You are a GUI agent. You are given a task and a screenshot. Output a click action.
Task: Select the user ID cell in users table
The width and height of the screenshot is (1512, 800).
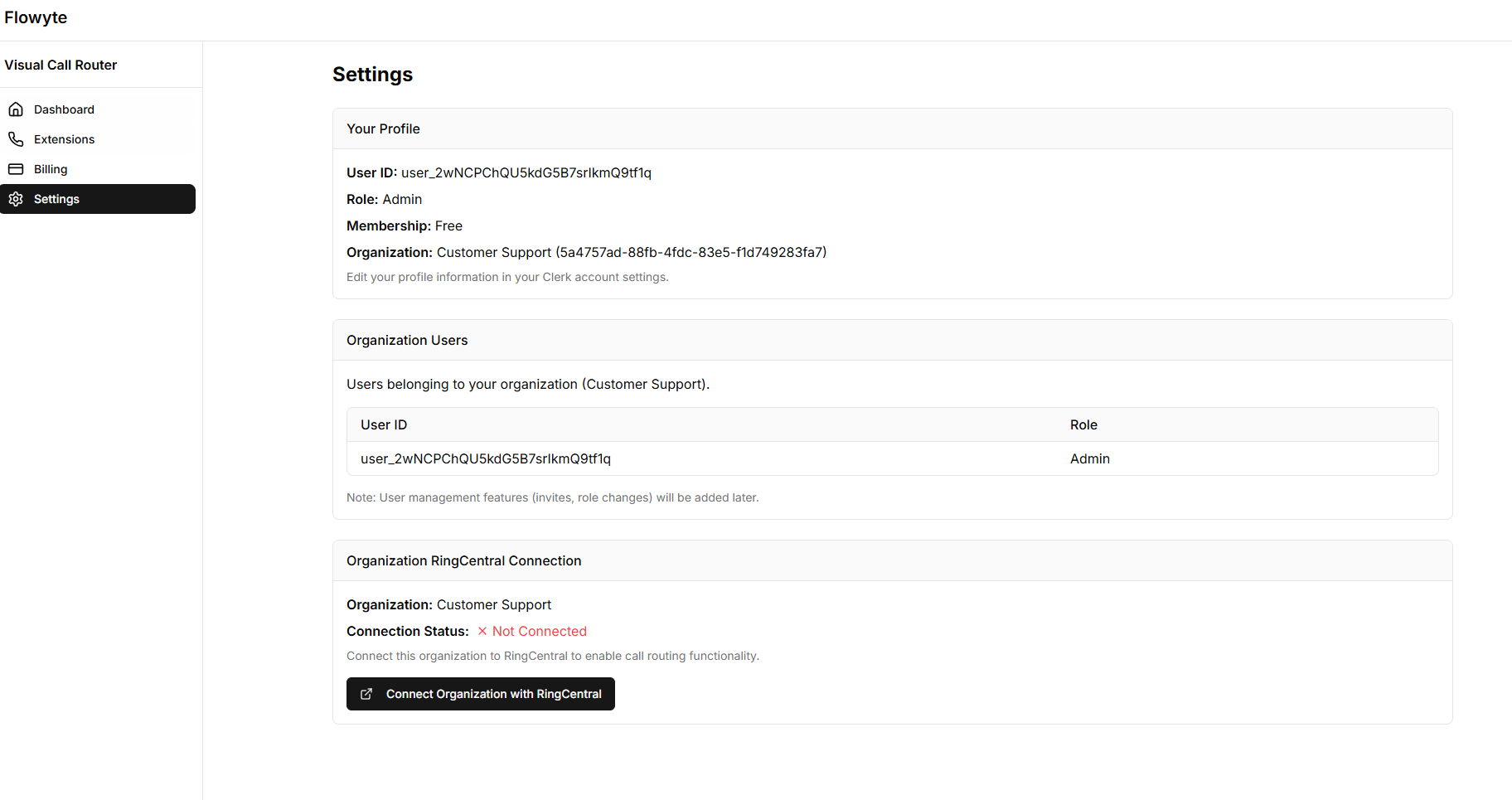tap(485, 459)
